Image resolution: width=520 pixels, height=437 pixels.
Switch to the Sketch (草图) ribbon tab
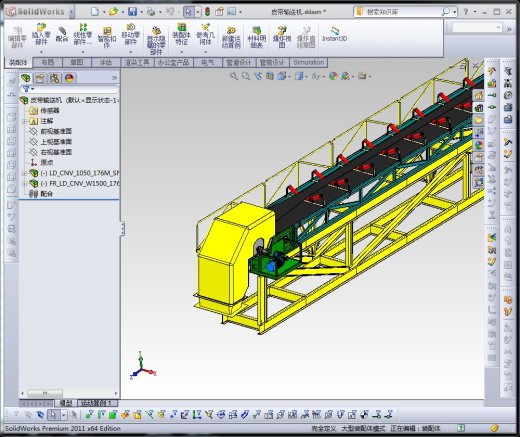[77, 62]
